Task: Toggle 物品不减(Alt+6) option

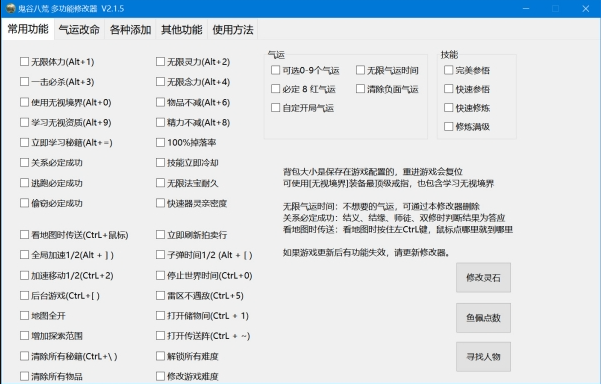Action: [x=161, y=102]
